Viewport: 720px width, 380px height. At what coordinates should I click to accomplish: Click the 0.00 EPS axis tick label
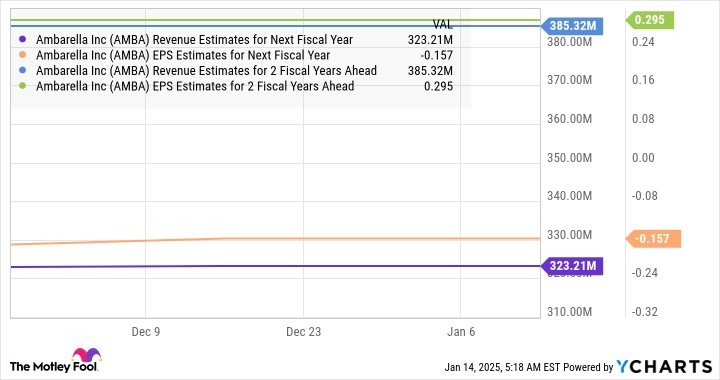click(x=643, y=158)
